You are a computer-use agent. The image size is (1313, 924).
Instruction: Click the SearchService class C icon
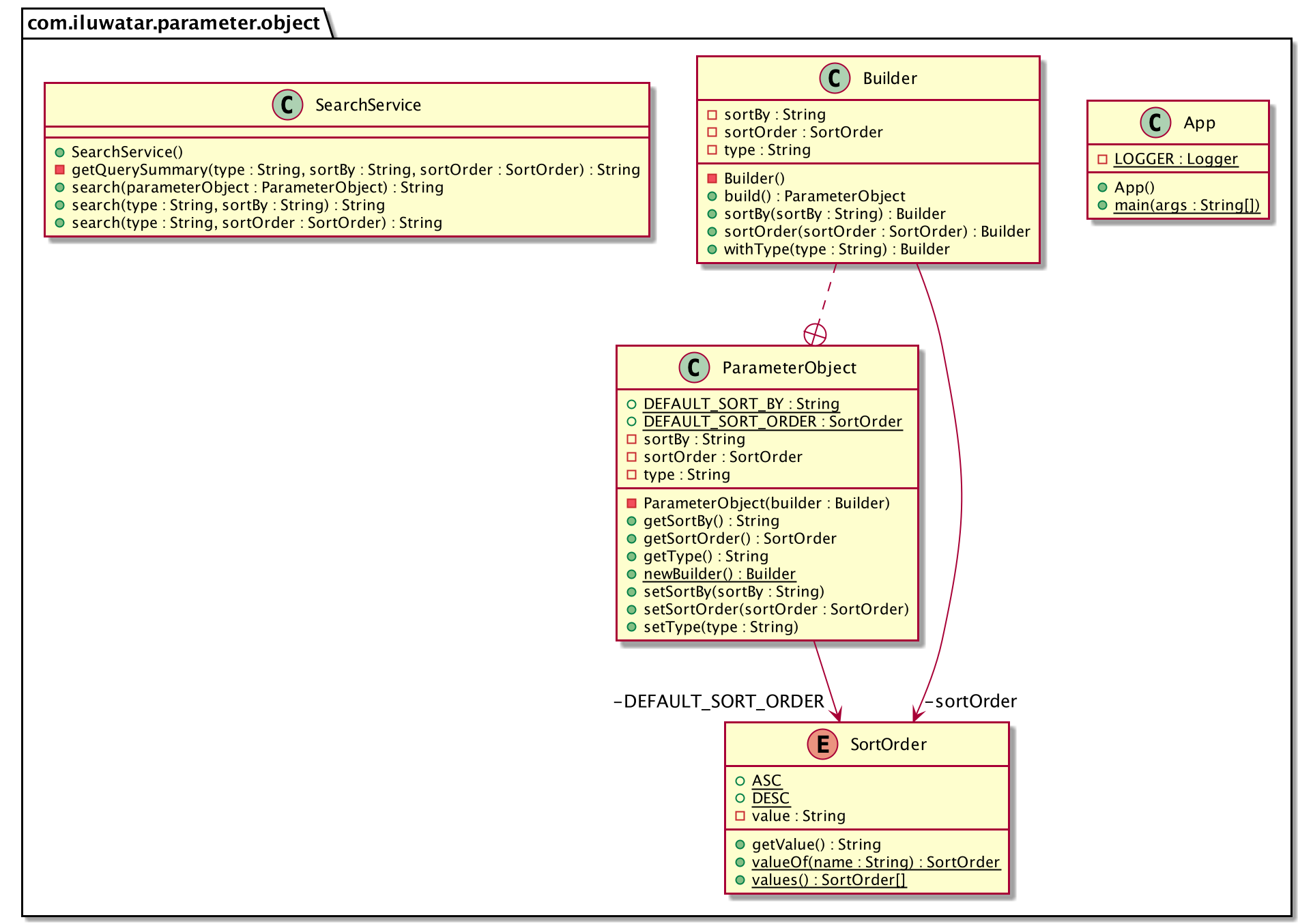point(287,105)
